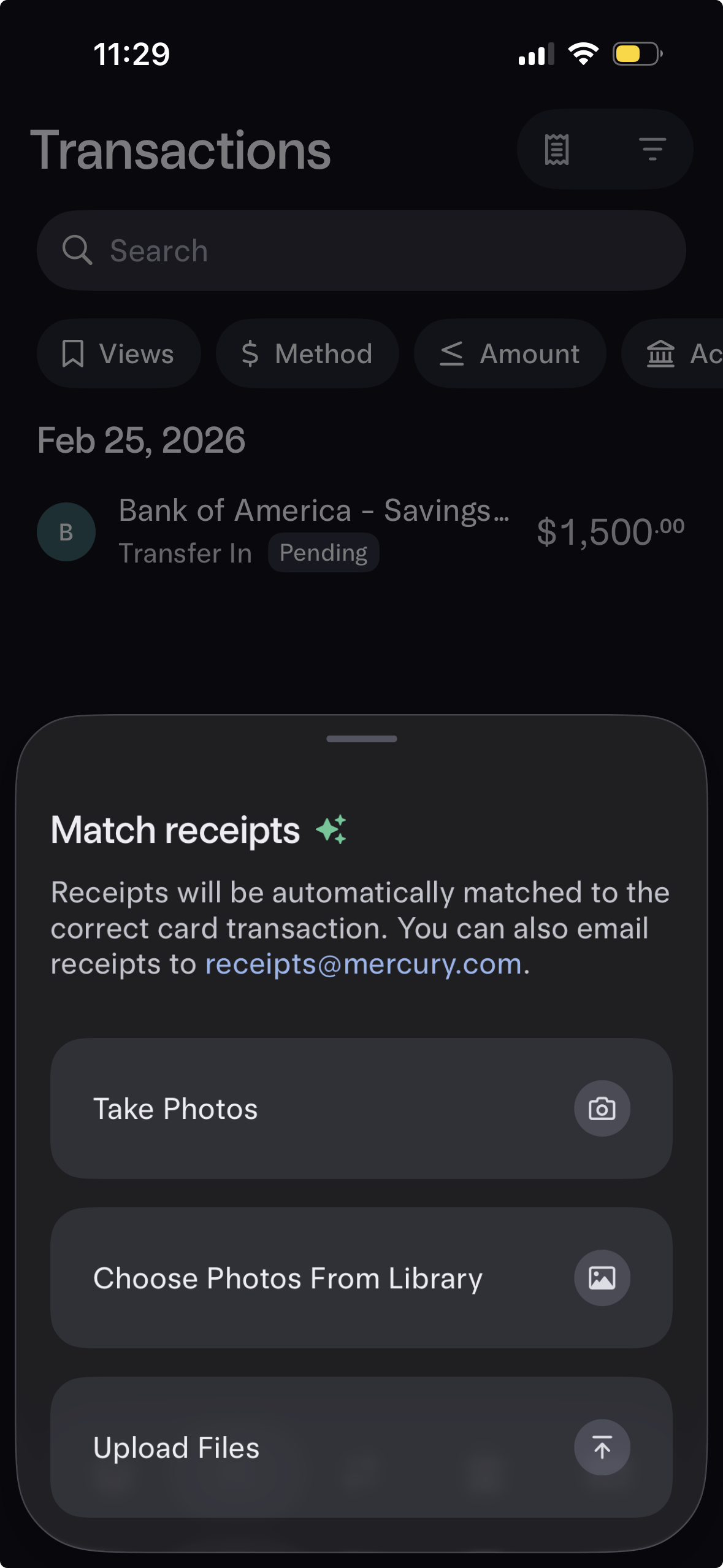Tap the image gallery icon

[602, 1278]
